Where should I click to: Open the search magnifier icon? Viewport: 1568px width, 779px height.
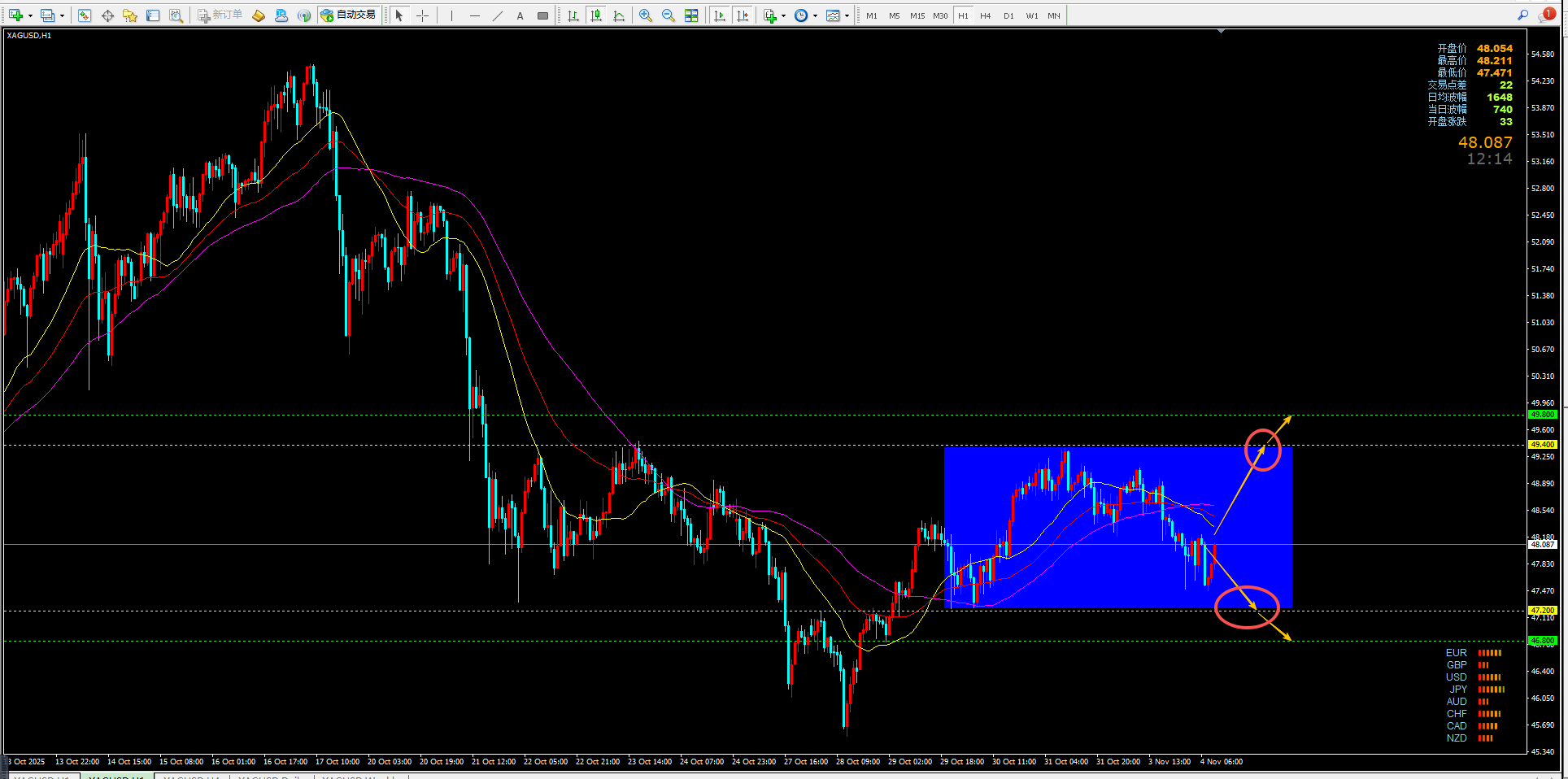(x=1522, y=15)
